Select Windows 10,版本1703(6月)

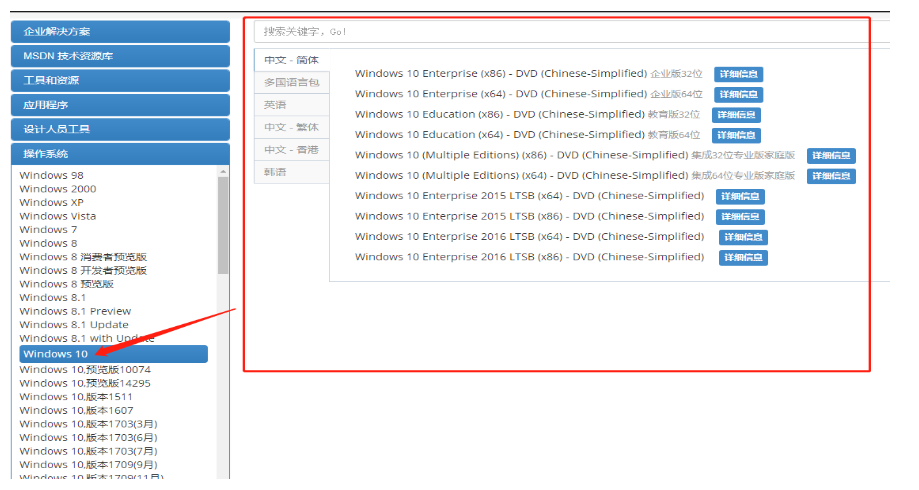tap(89, 437)
